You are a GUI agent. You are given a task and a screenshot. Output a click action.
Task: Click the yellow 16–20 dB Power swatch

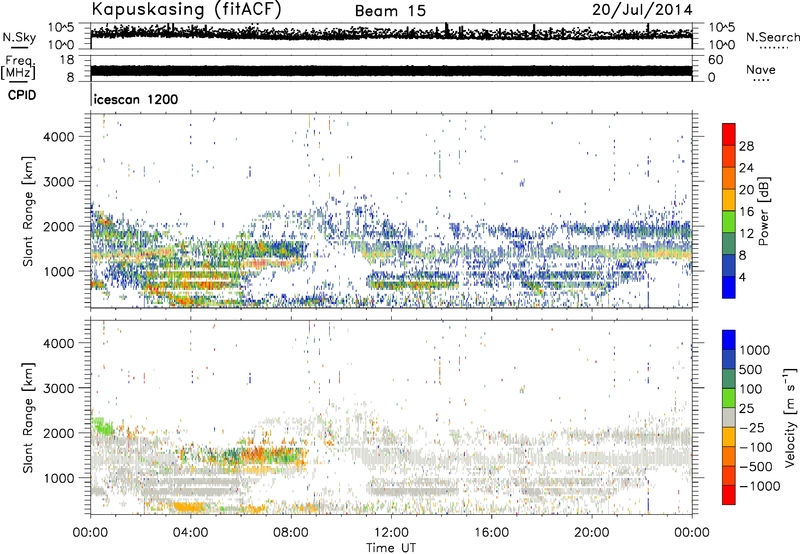tap(729, 200)
